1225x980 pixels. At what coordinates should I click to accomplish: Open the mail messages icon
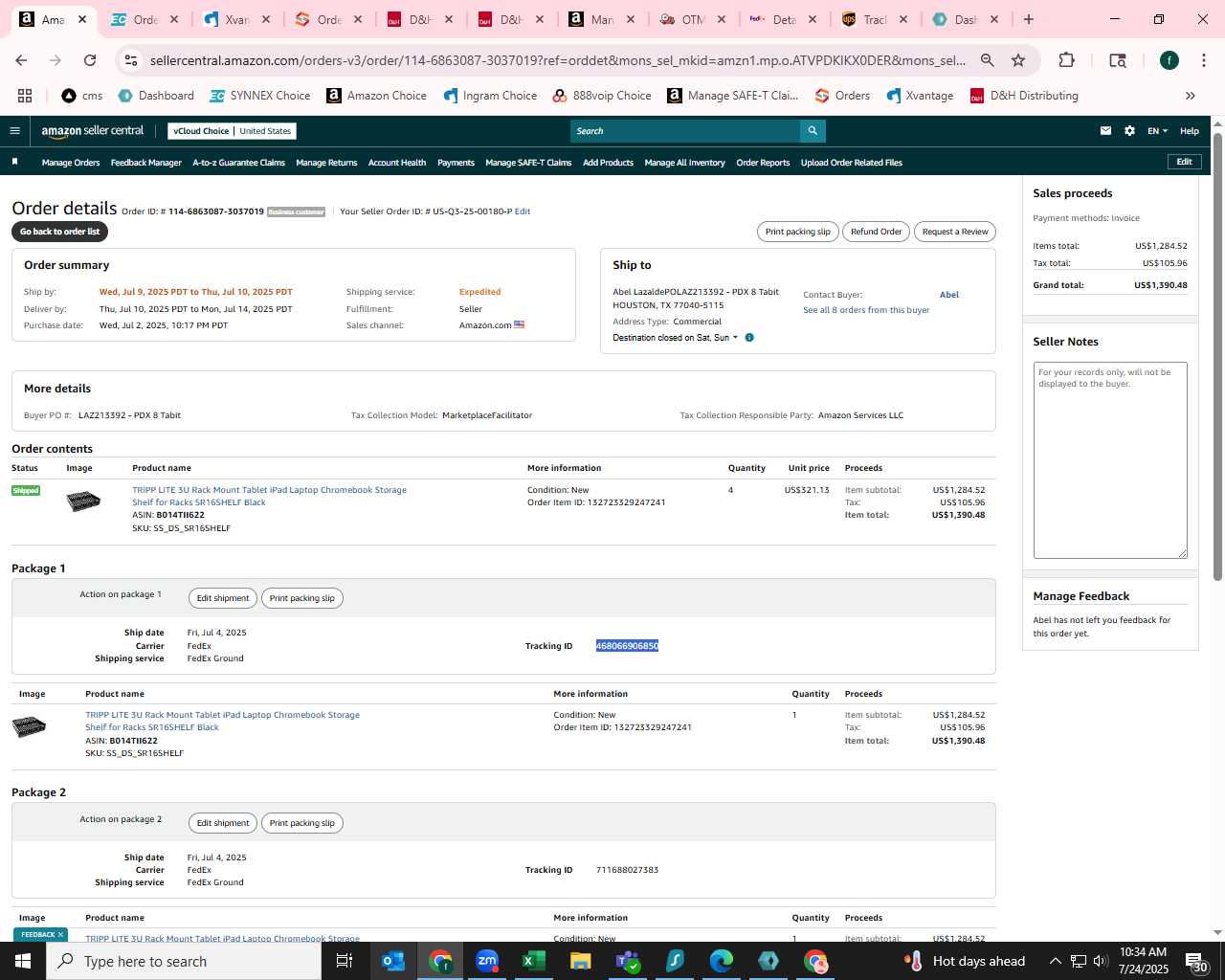1105,131
